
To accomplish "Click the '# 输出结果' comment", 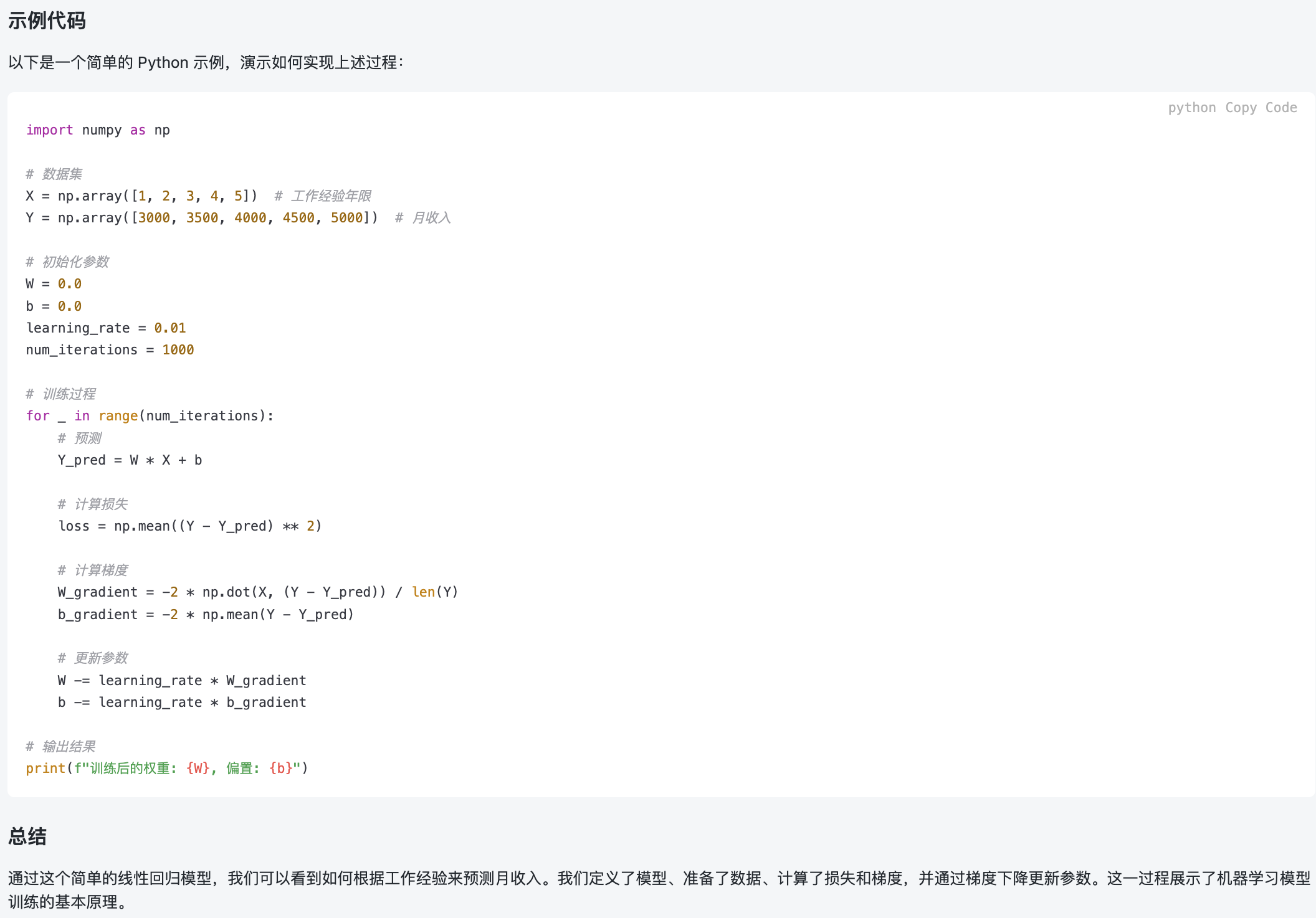I will click(60, 746).
